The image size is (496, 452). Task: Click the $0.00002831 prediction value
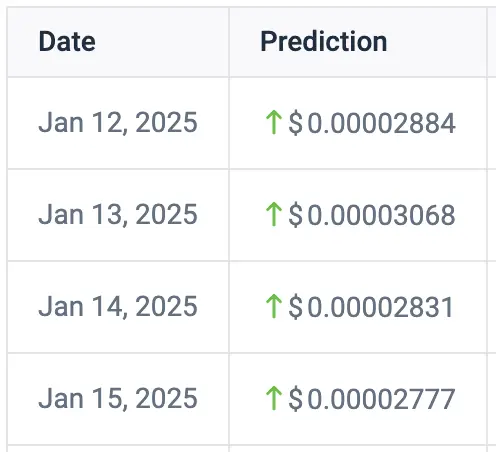coord(371,307)
